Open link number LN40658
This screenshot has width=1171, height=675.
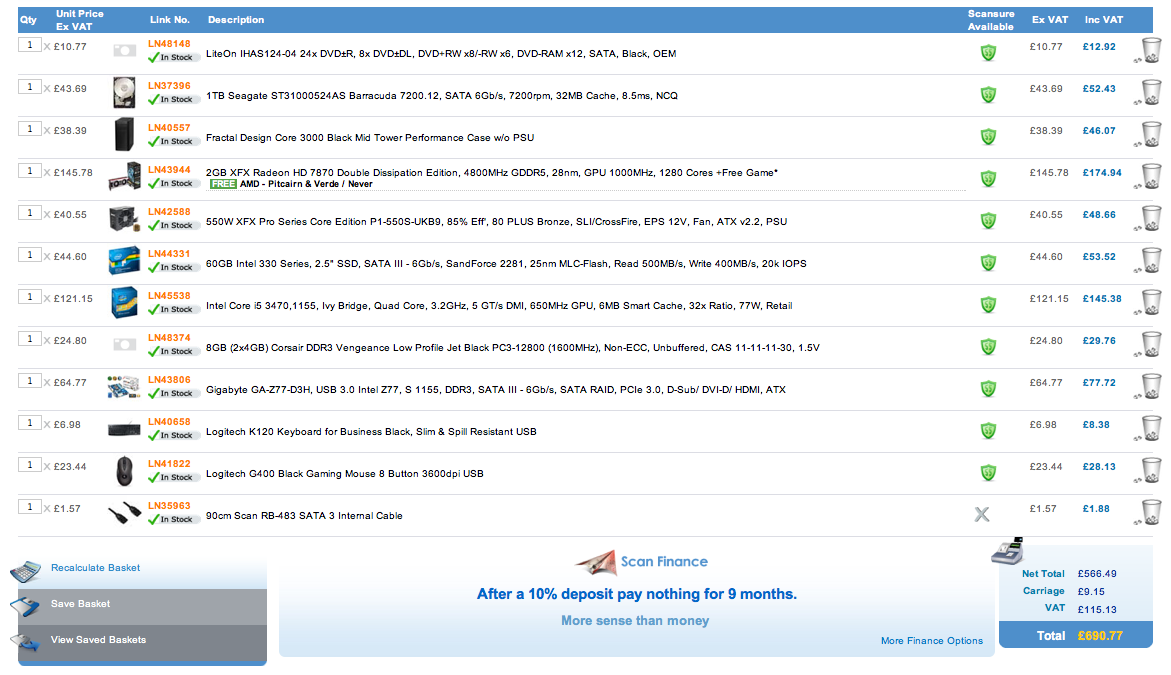tap(170, 422)
